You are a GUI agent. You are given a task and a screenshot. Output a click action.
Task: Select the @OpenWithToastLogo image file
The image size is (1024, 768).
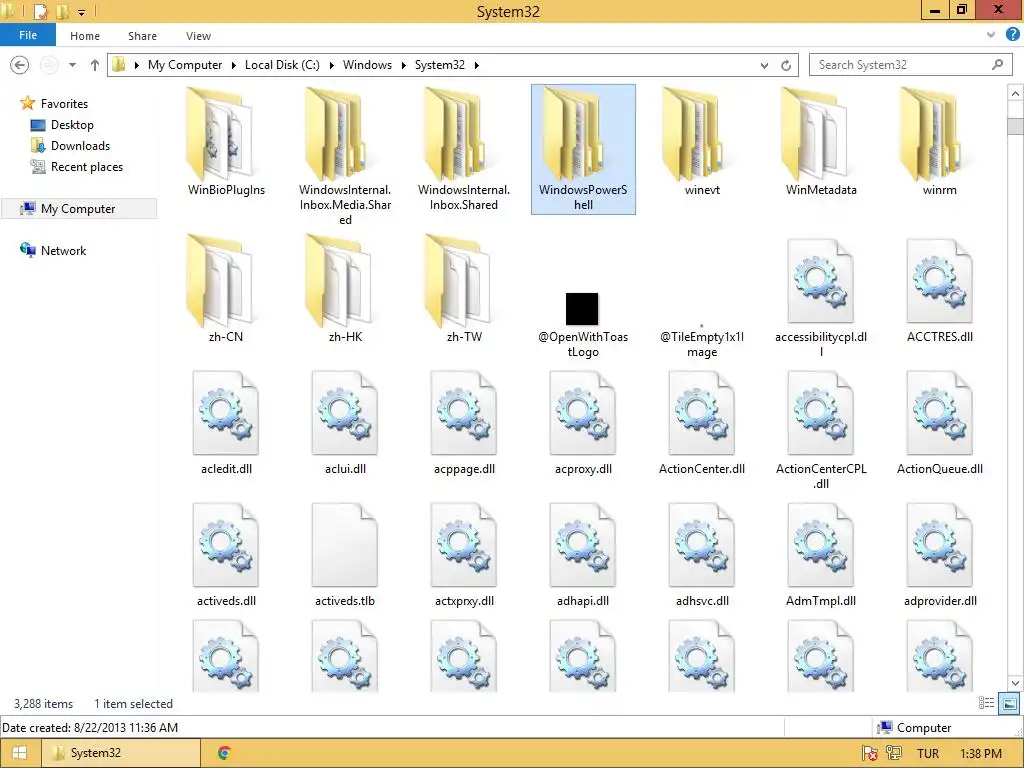[583, 325]
